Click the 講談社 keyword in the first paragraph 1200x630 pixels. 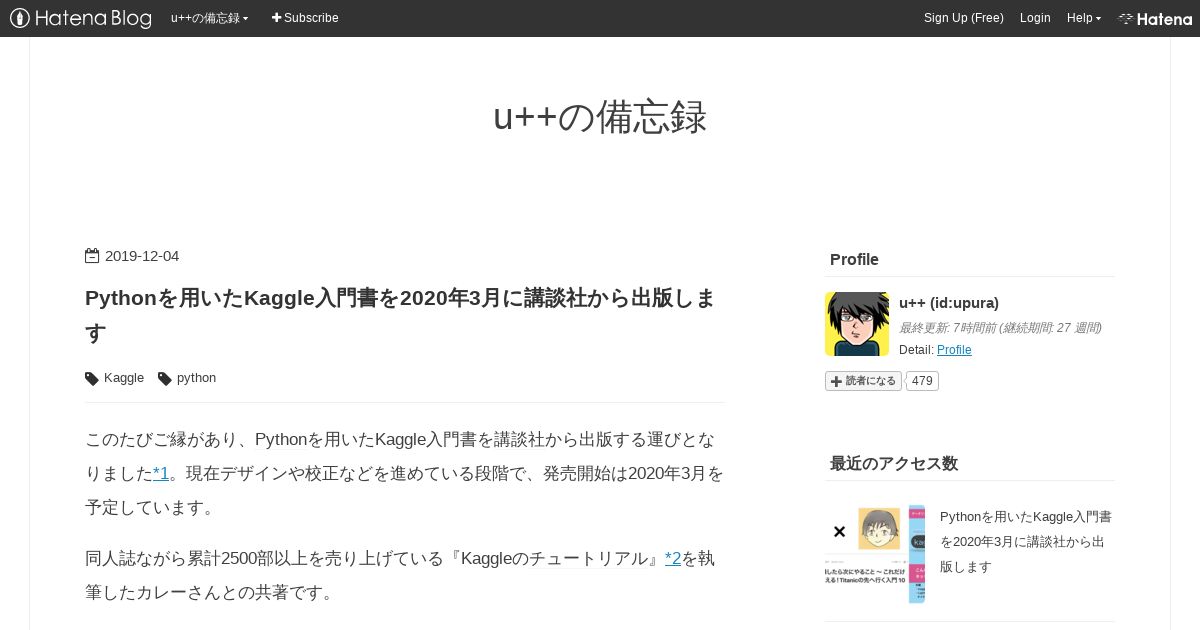pos(519,439)
